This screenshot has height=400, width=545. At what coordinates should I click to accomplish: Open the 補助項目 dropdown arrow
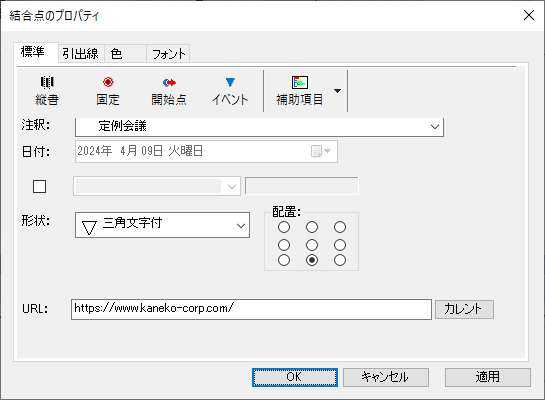tap(337, 91)
